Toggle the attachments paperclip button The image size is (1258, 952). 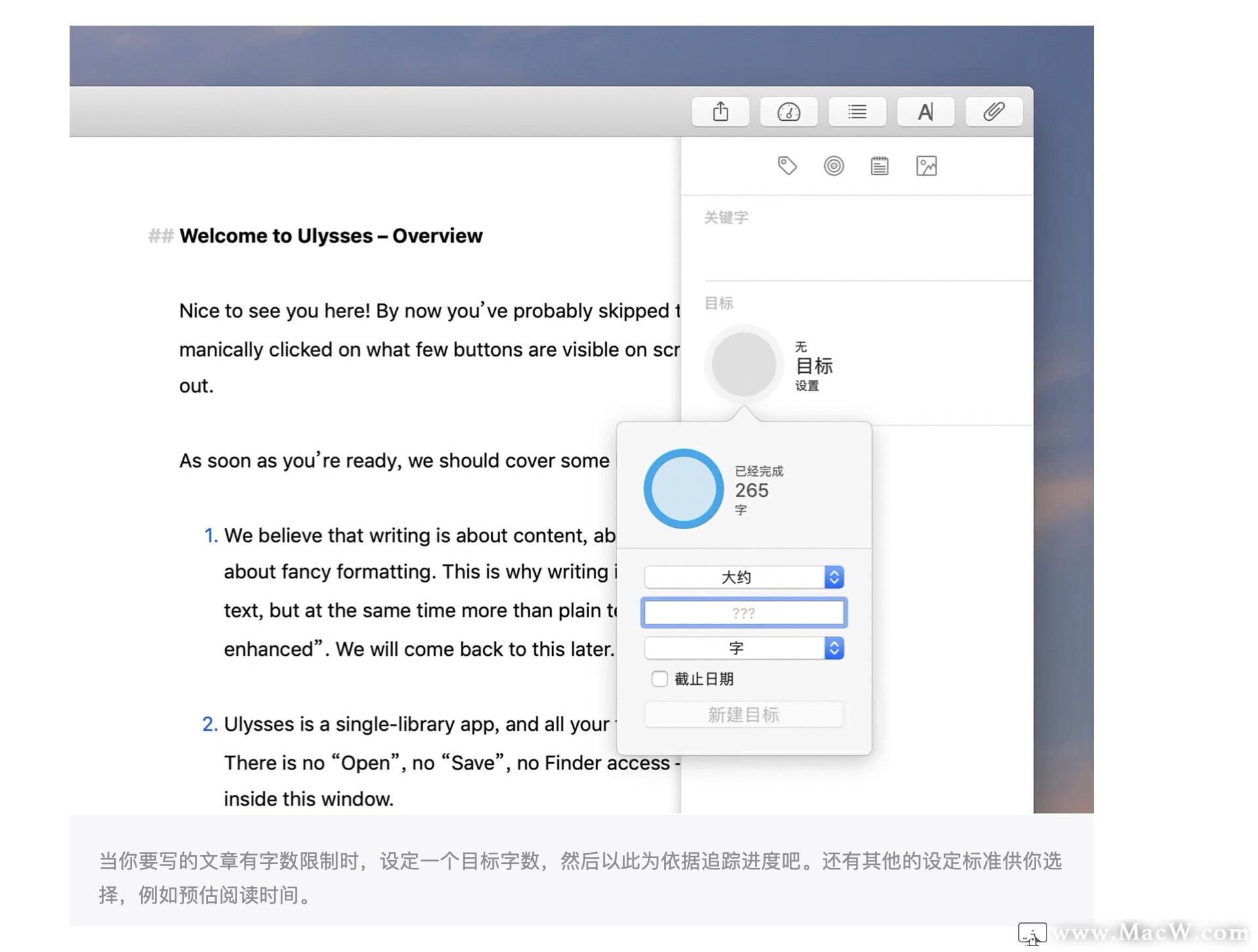coord(993,112)
